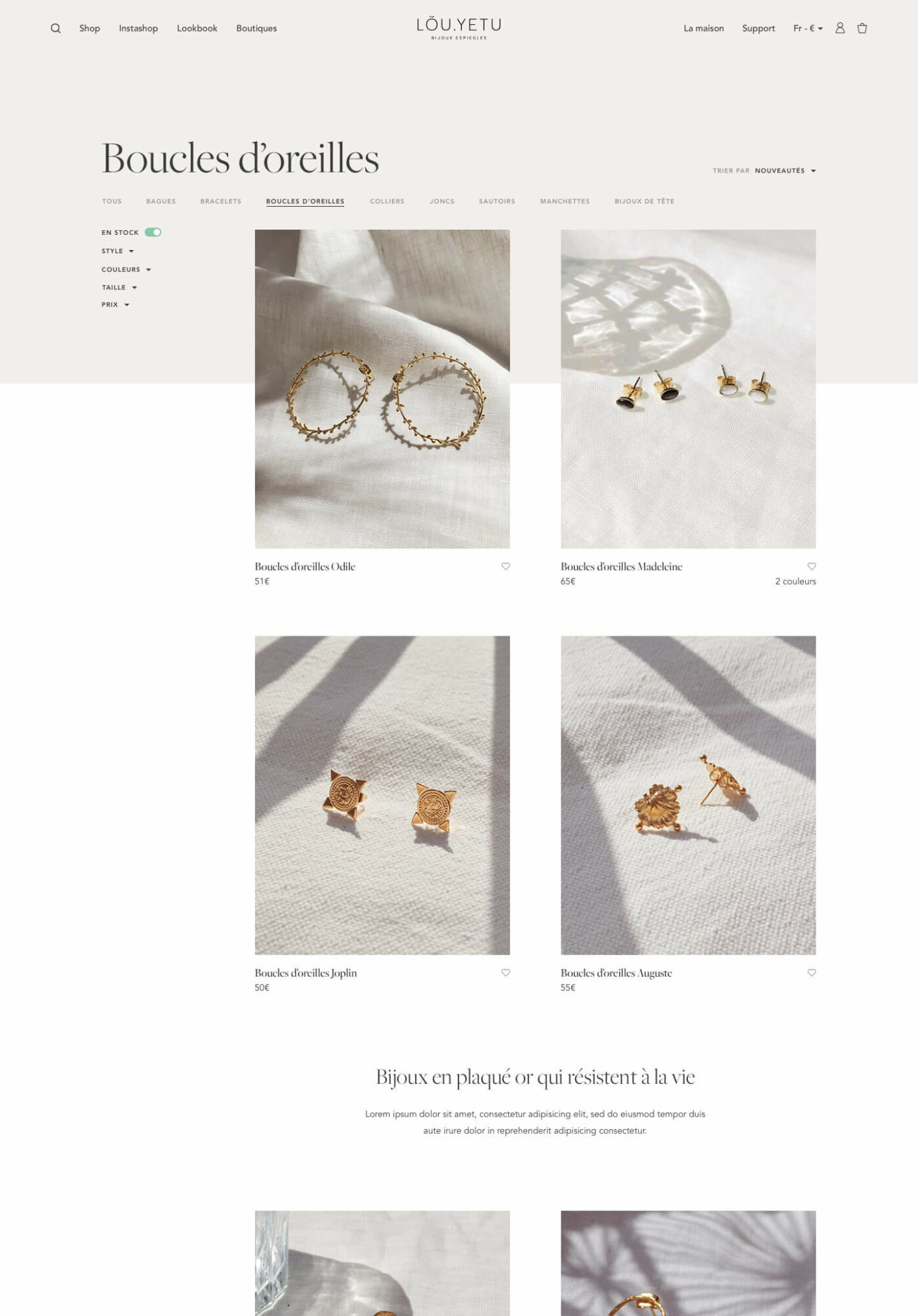Open the user account icon
Screen dimensions: 918x1316
point(840,28)
